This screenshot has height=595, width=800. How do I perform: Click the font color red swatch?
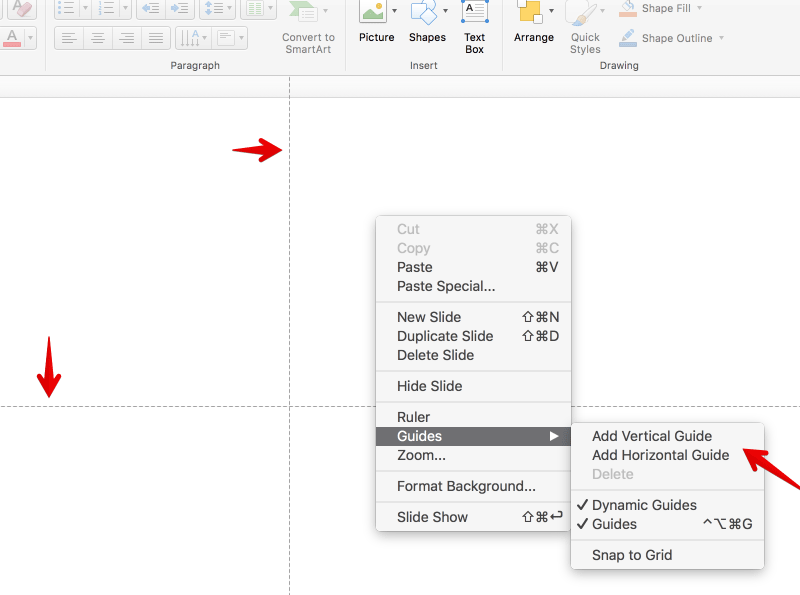(x=12, y=39)
